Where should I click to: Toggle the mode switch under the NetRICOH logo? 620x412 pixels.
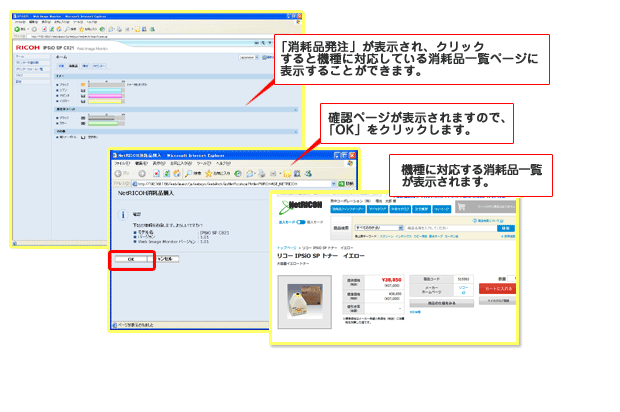pos(301,222)
